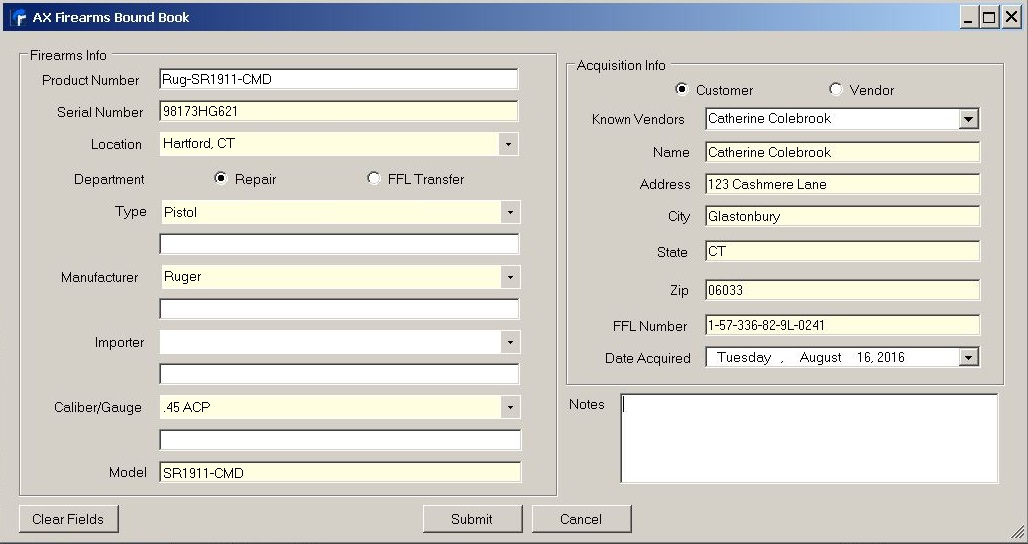Viewport: 1028px width, 544px height.
Task: Expand the Type dropdown showing Pistol
Action: [x=510, y=212]
